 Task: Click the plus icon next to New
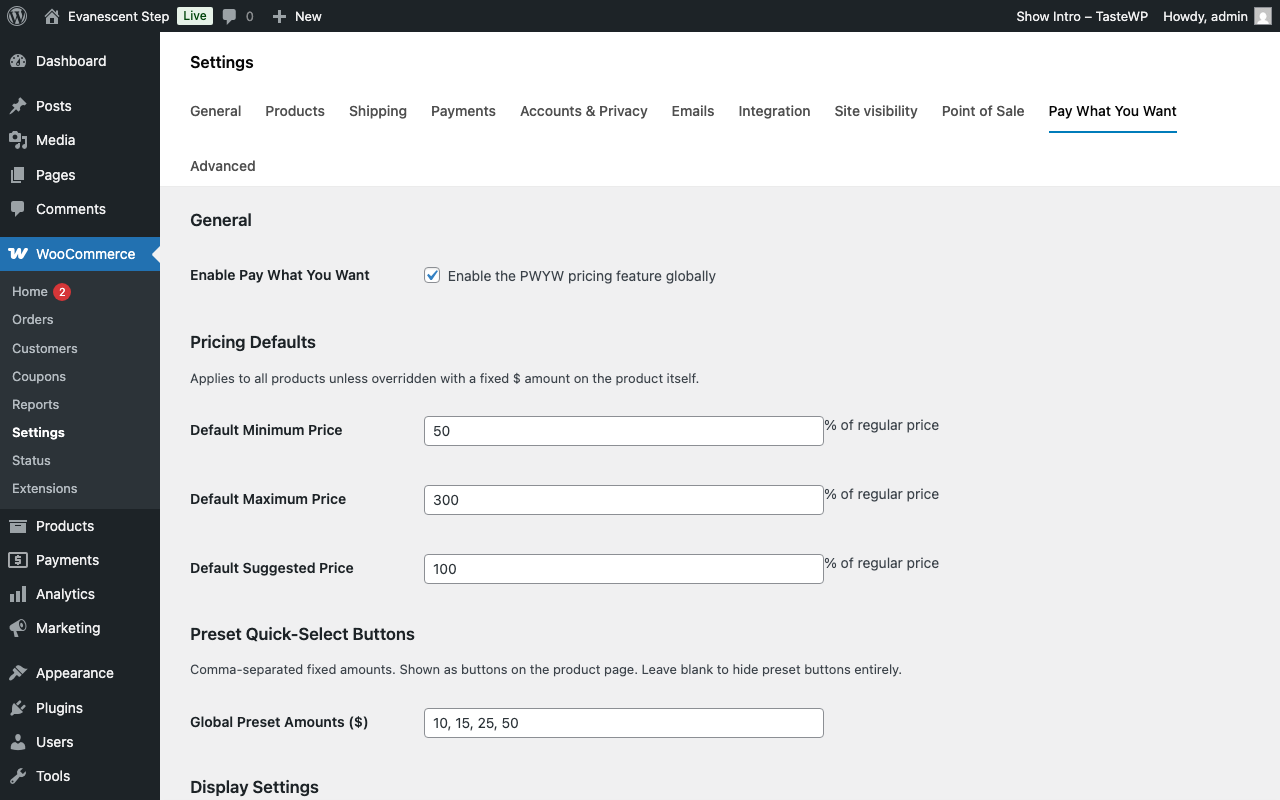(x=279, y=16)
